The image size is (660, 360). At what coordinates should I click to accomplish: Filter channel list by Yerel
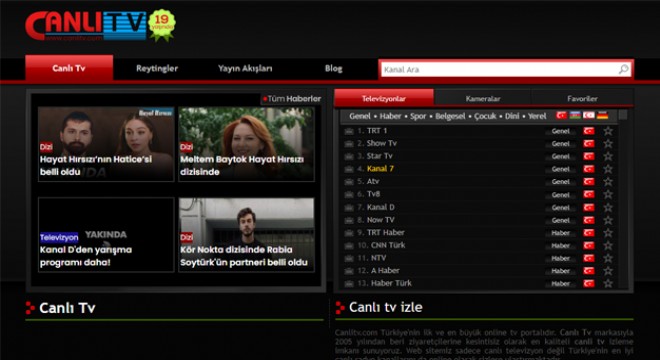point(537,116)
